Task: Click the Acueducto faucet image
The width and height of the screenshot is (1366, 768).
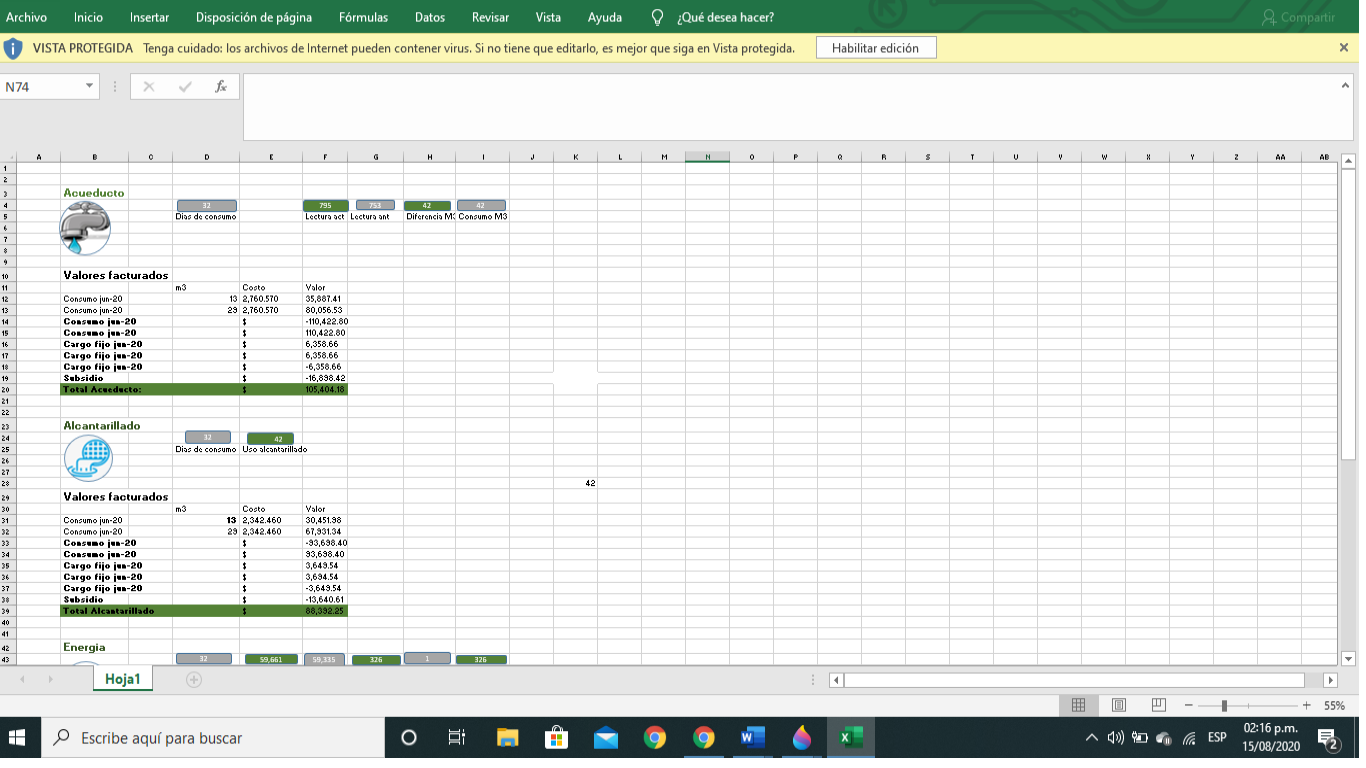Action: 85,228
